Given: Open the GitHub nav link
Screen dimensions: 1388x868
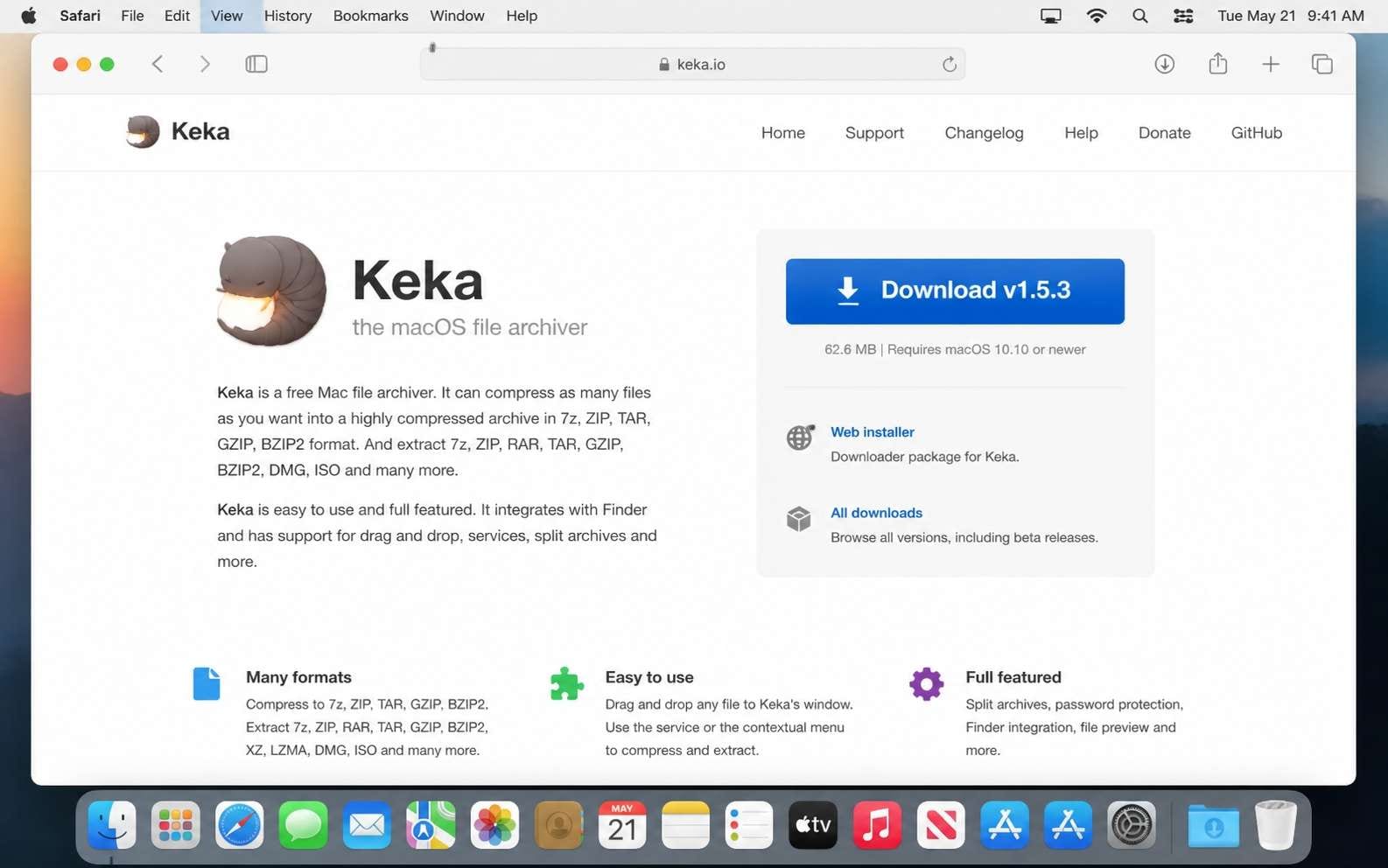Looking at the screenshot, I should 1256,133.
